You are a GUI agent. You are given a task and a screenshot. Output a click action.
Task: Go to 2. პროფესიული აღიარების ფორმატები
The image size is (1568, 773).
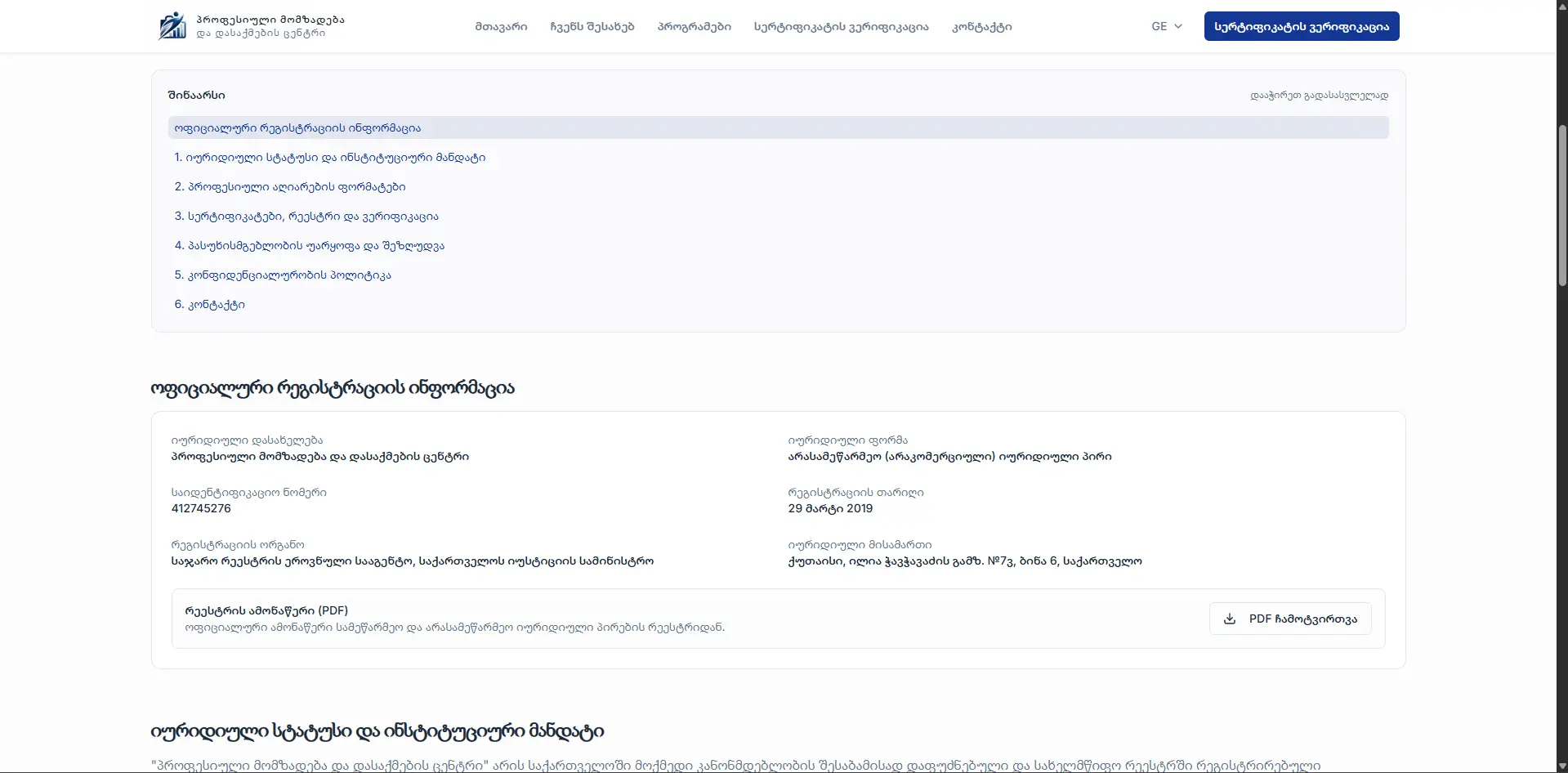pyautogui.click(x=290, y=186)
